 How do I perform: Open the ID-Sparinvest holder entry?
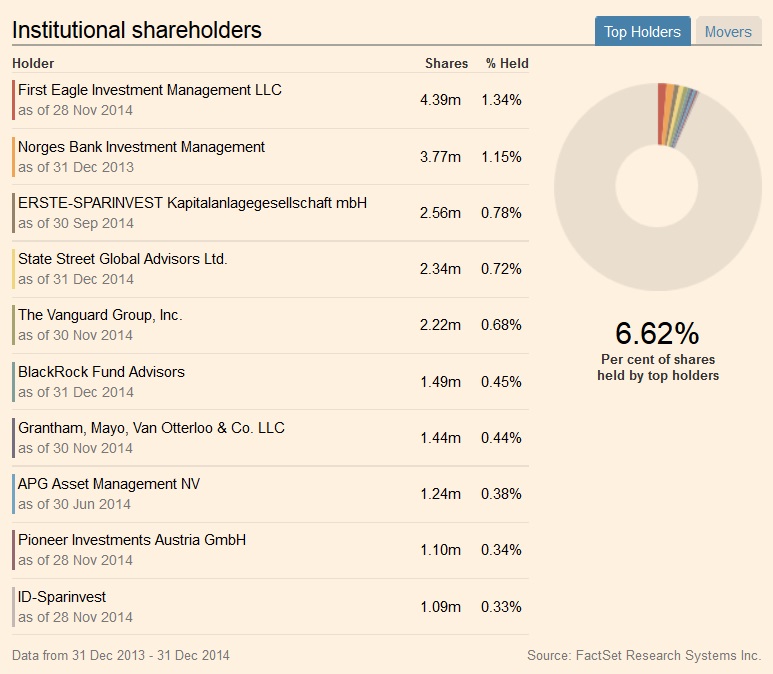(62, 597)
